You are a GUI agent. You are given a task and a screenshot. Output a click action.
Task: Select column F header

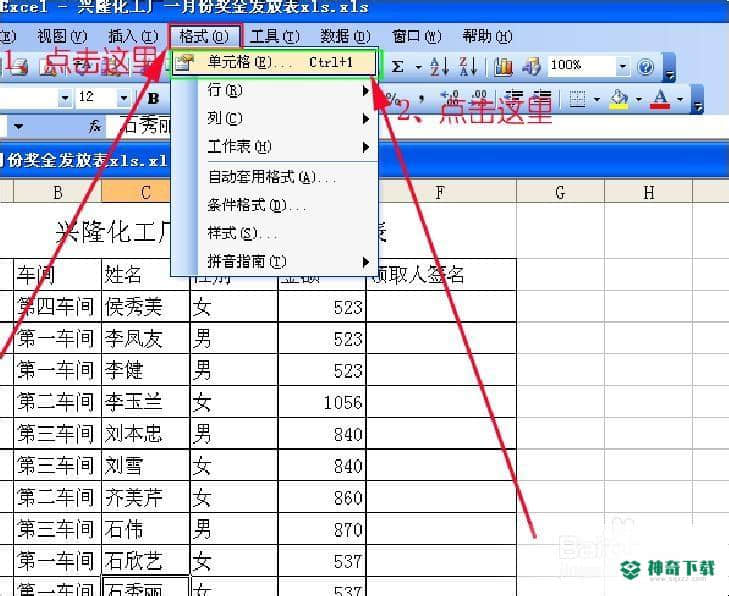[x=440, y=192]
